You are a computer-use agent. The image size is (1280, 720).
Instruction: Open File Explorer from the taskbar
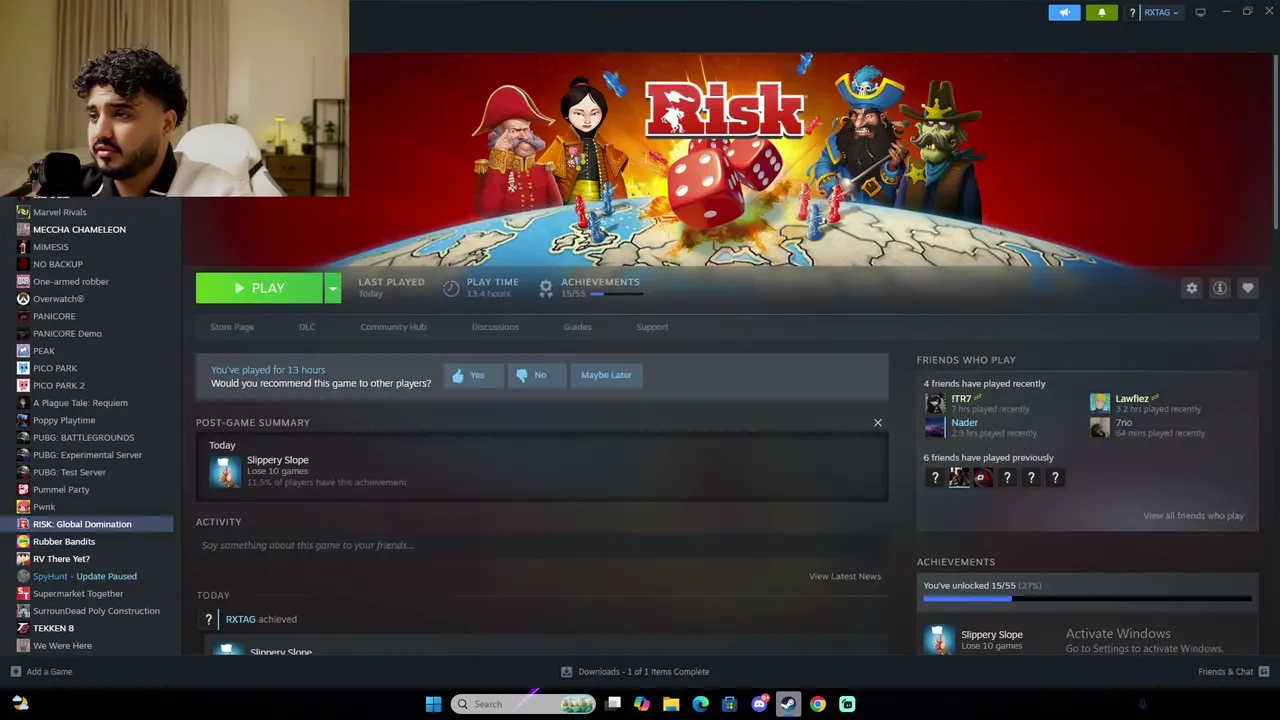click(x=671, y=704)
